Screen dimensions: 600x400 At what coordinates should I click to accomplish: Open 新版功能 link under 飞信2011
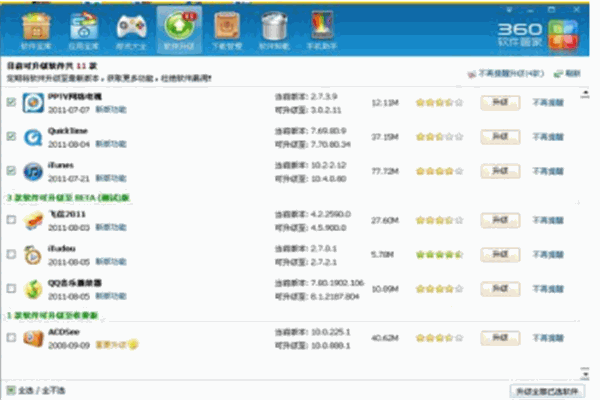111,227
